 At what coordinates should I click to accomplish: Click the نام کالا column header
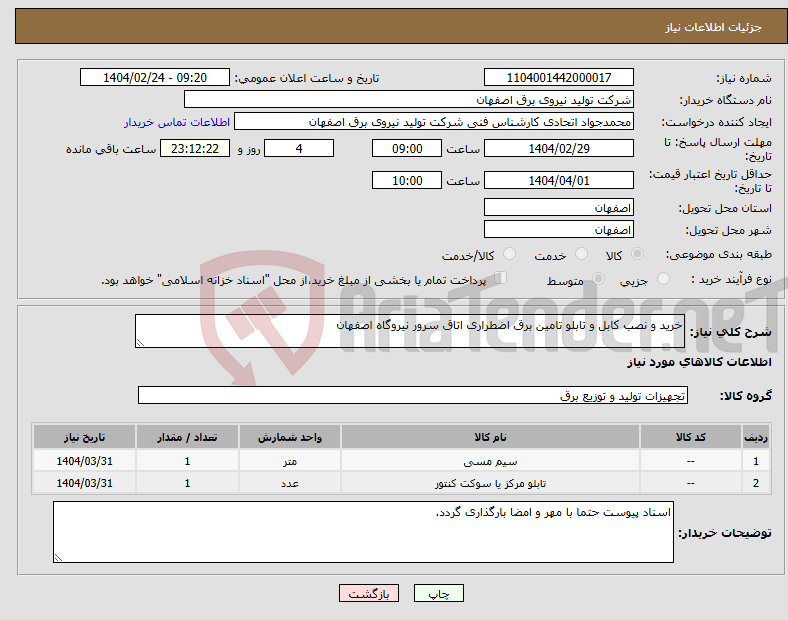tap(490, 437)
